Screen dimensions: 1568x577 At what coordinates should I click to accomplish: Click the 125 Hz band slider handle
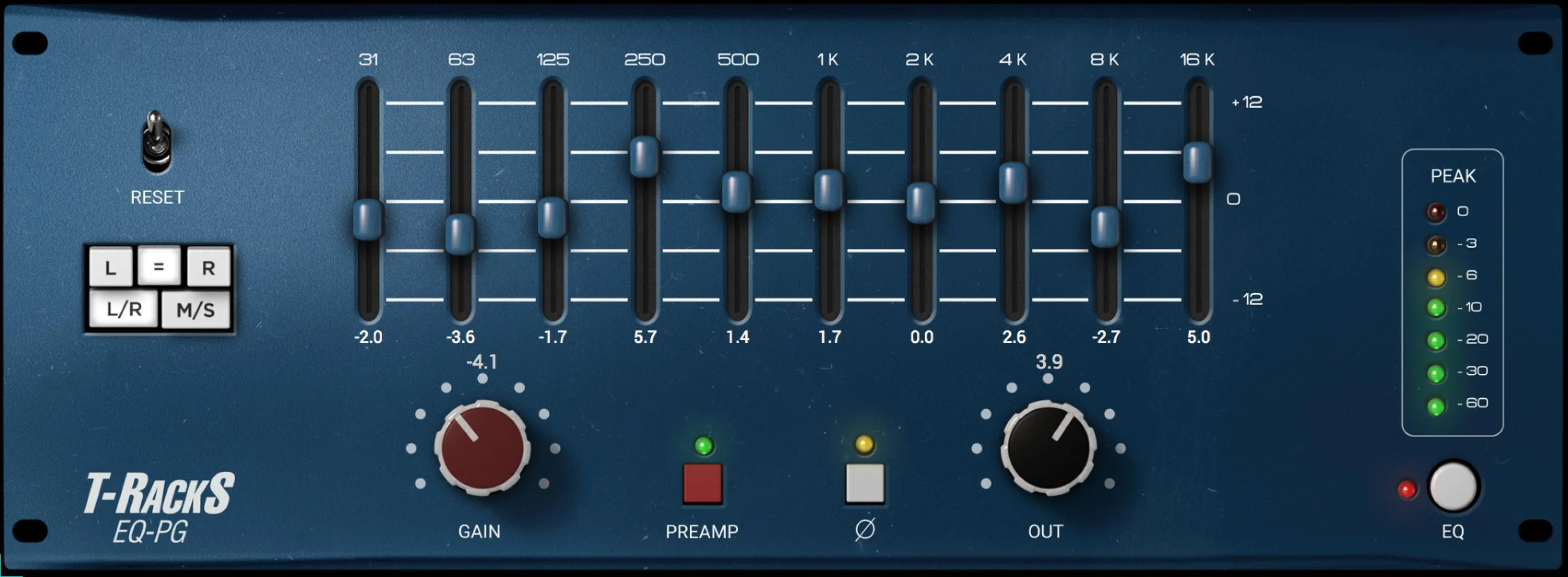pyautogui.click(x=552, y=218)
